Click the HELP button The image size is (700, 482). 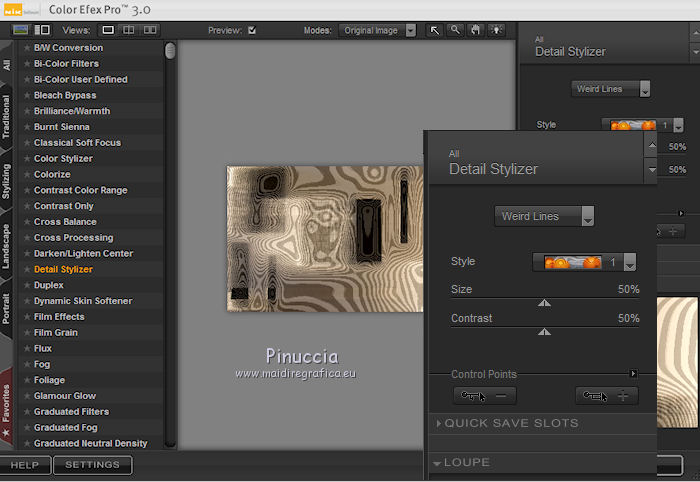25,465
